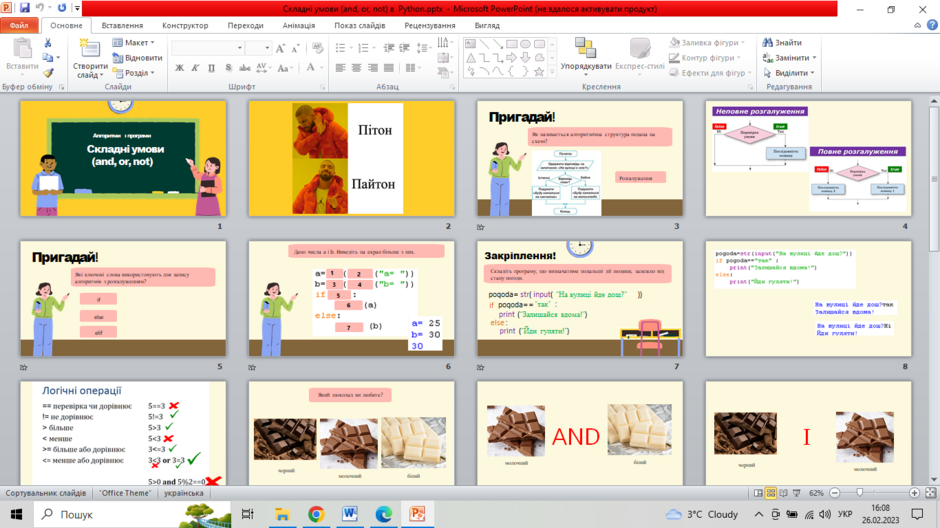Viewport: 940px width, 528px height.
Task: Click the Save icon in quick access toolbar
Action: pyautogui.click(x=25, y=8)
